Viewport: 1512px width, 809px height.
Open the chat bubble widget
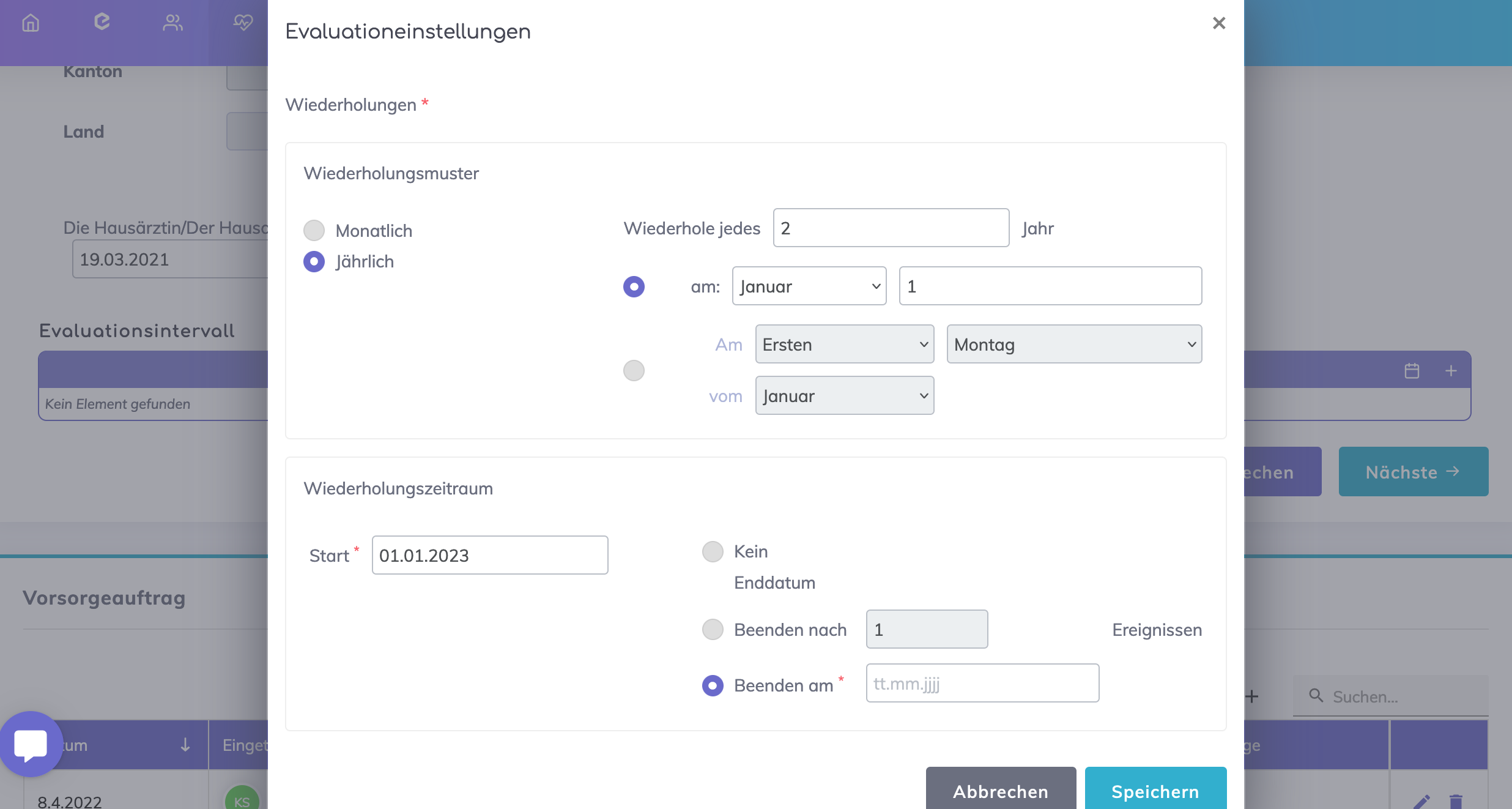31,744
